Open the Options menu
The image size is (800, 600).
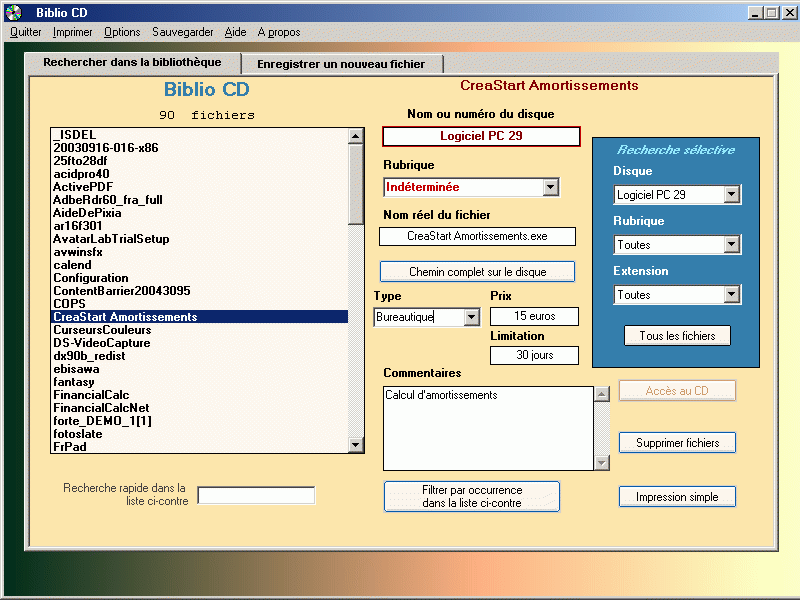122,32
